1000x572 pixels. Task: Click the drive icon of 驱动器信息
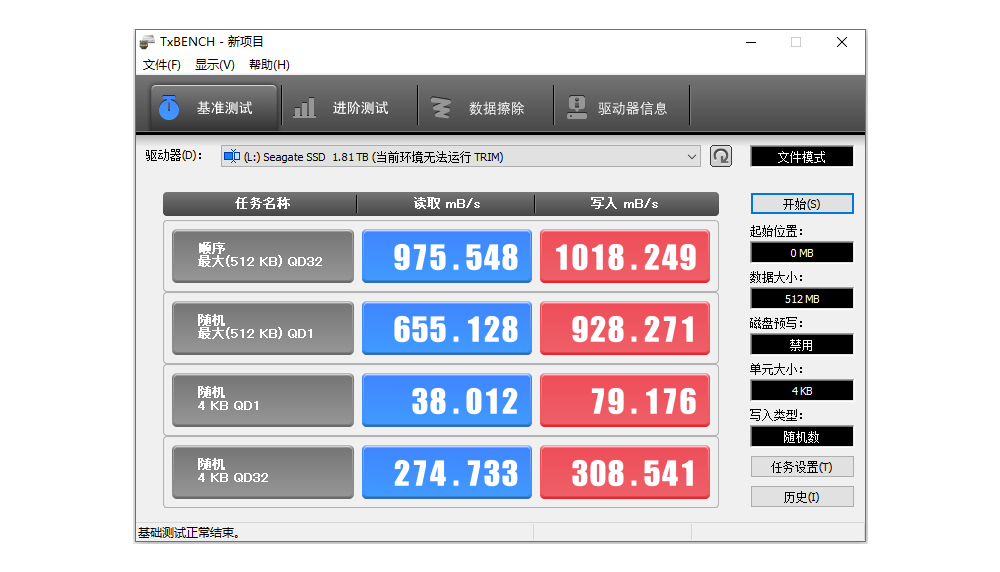tap(577, 108)
